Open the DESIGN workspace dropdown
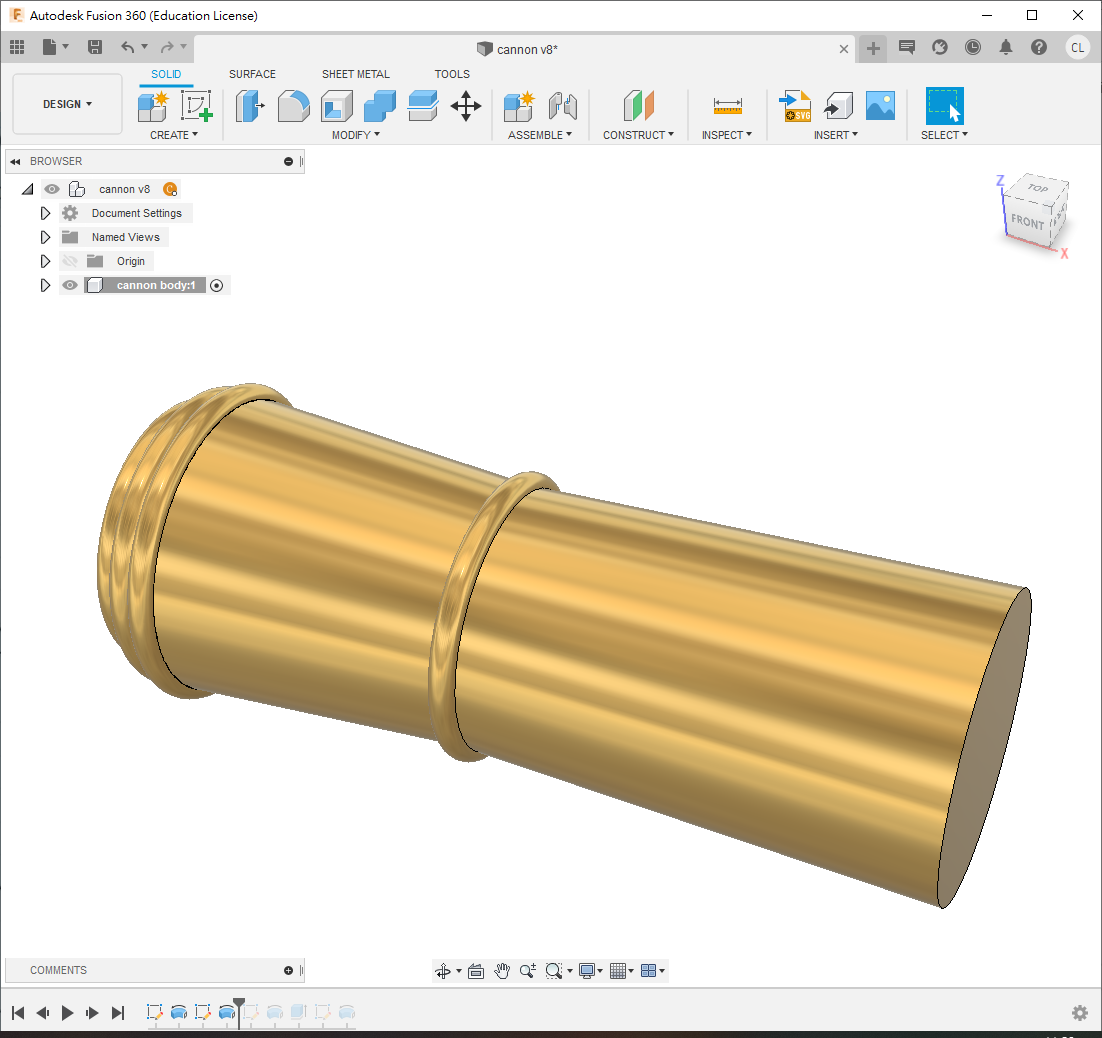The width and height of the screenshot is (1102, 1038). coord(67,104)
